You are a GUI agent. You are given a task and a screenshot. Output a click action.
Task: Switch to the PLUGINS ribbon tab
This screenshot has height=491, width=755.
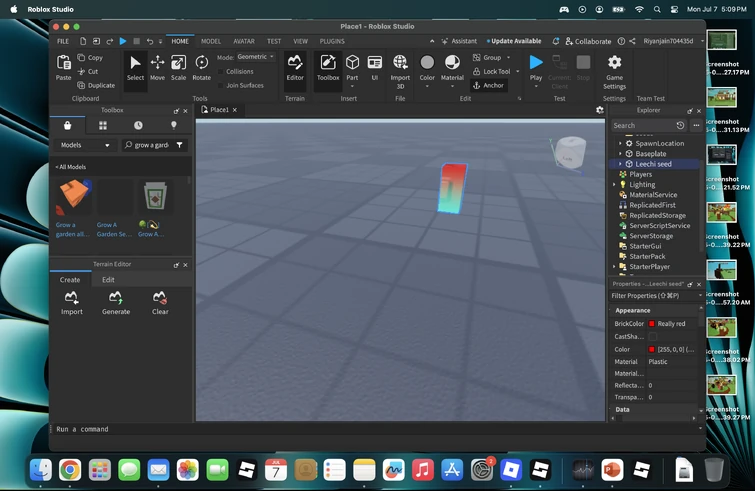coord(332,41)
